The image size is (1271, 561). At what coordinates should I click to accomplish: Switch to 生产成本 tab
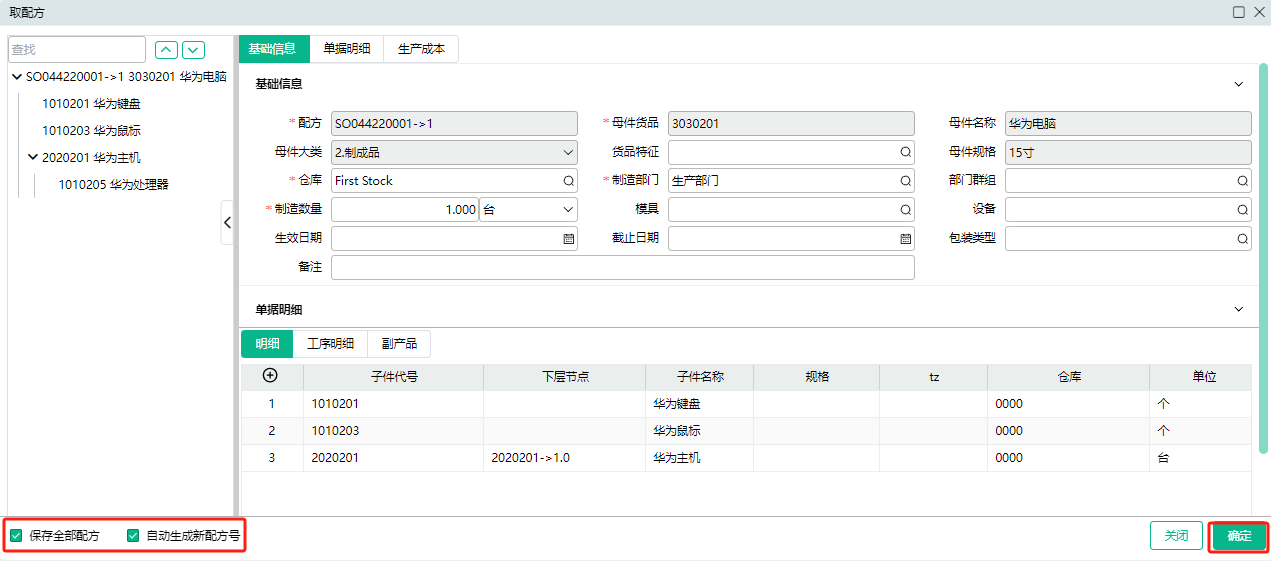[421, 49]
